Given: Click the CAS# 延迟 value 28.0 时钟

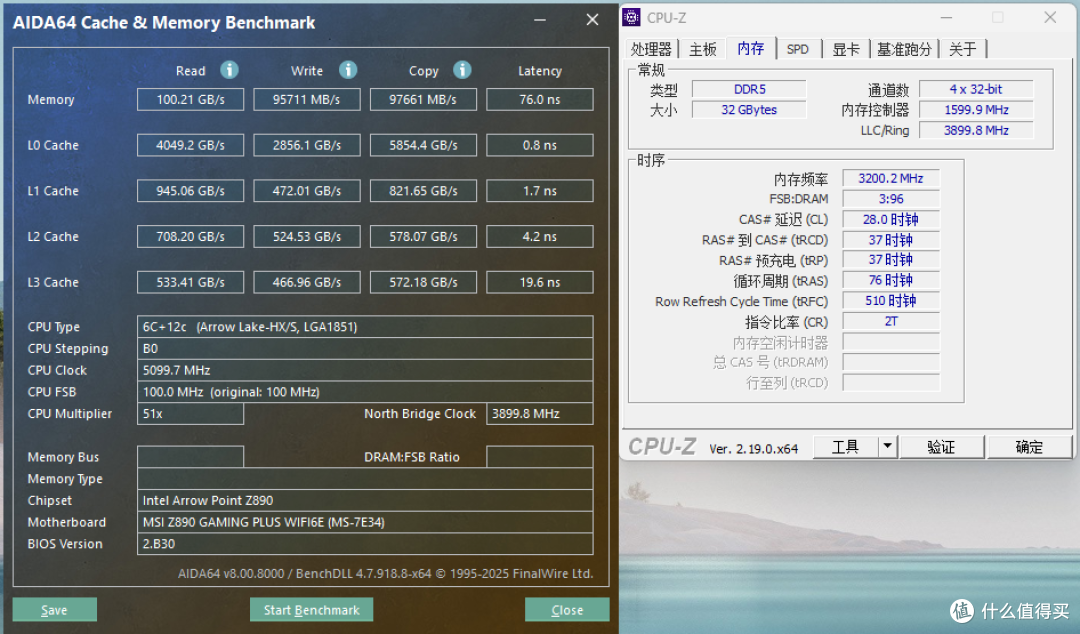Looking at the screenshot, I should 891,219.
